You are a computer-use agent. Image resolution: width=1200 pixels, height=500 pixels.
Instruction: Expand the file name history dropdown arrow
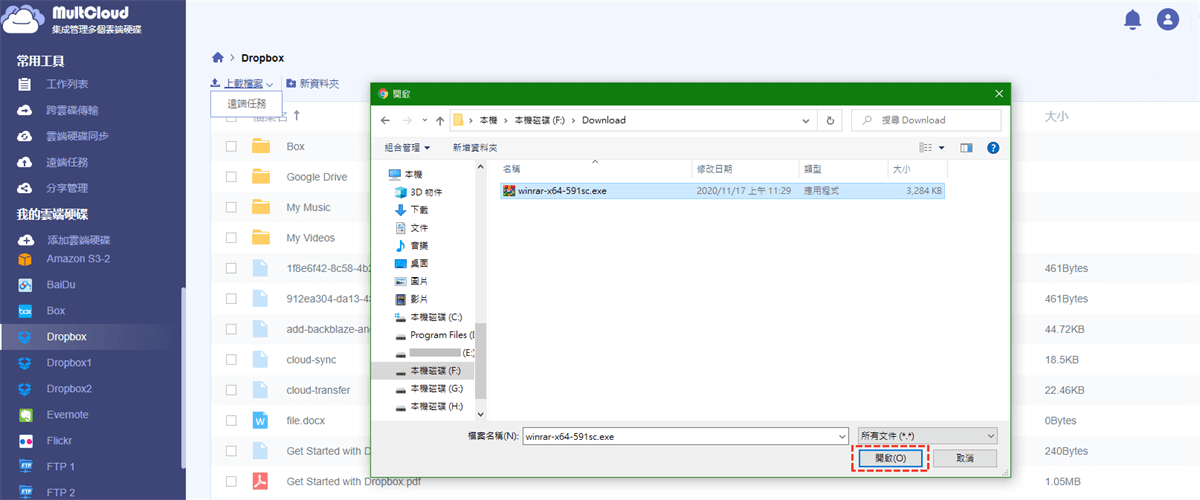click(841, 436)
